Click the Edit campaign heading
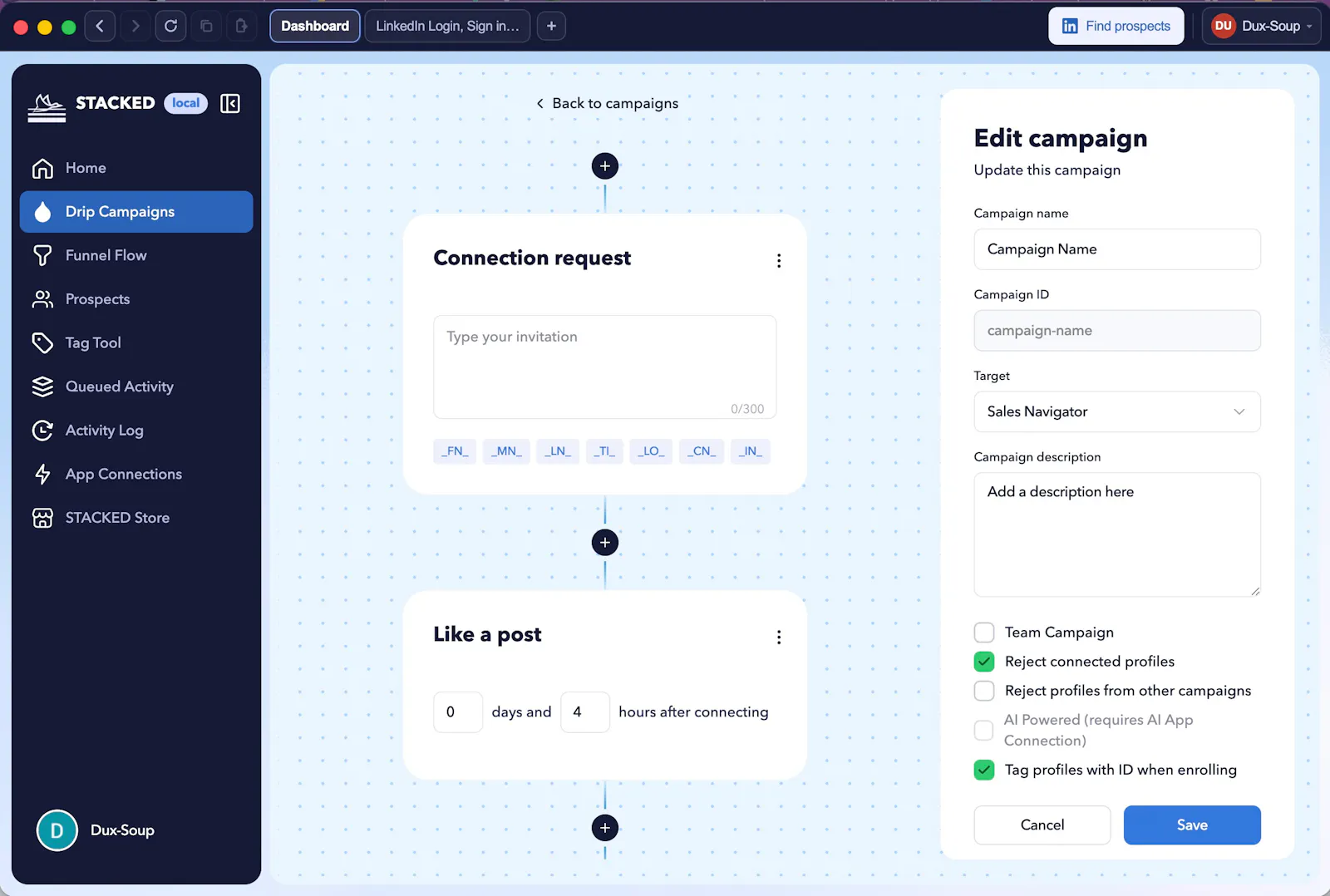 coord(1061,138)
